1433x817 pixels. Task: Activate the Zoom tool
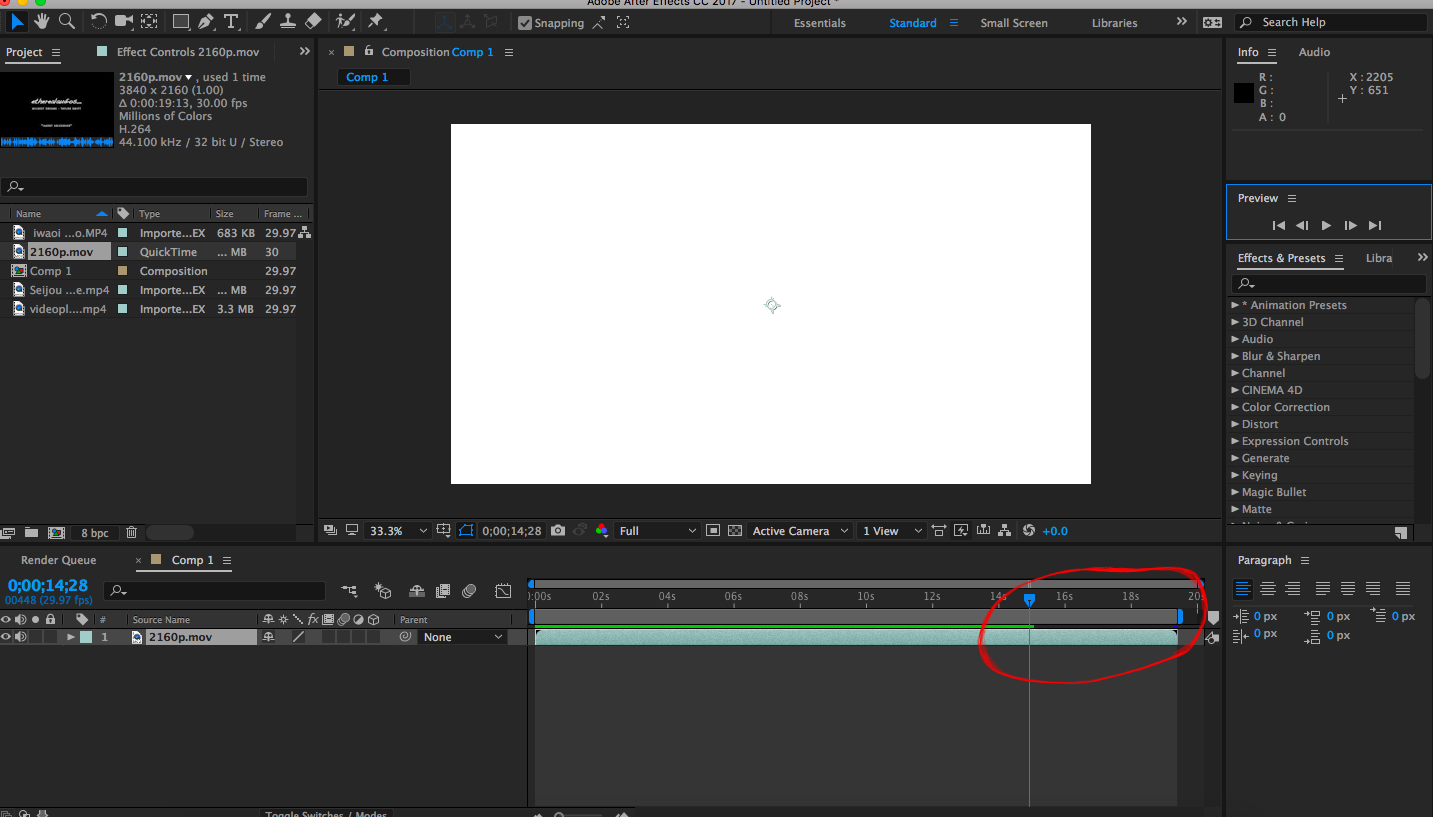(x=66, y=20)
